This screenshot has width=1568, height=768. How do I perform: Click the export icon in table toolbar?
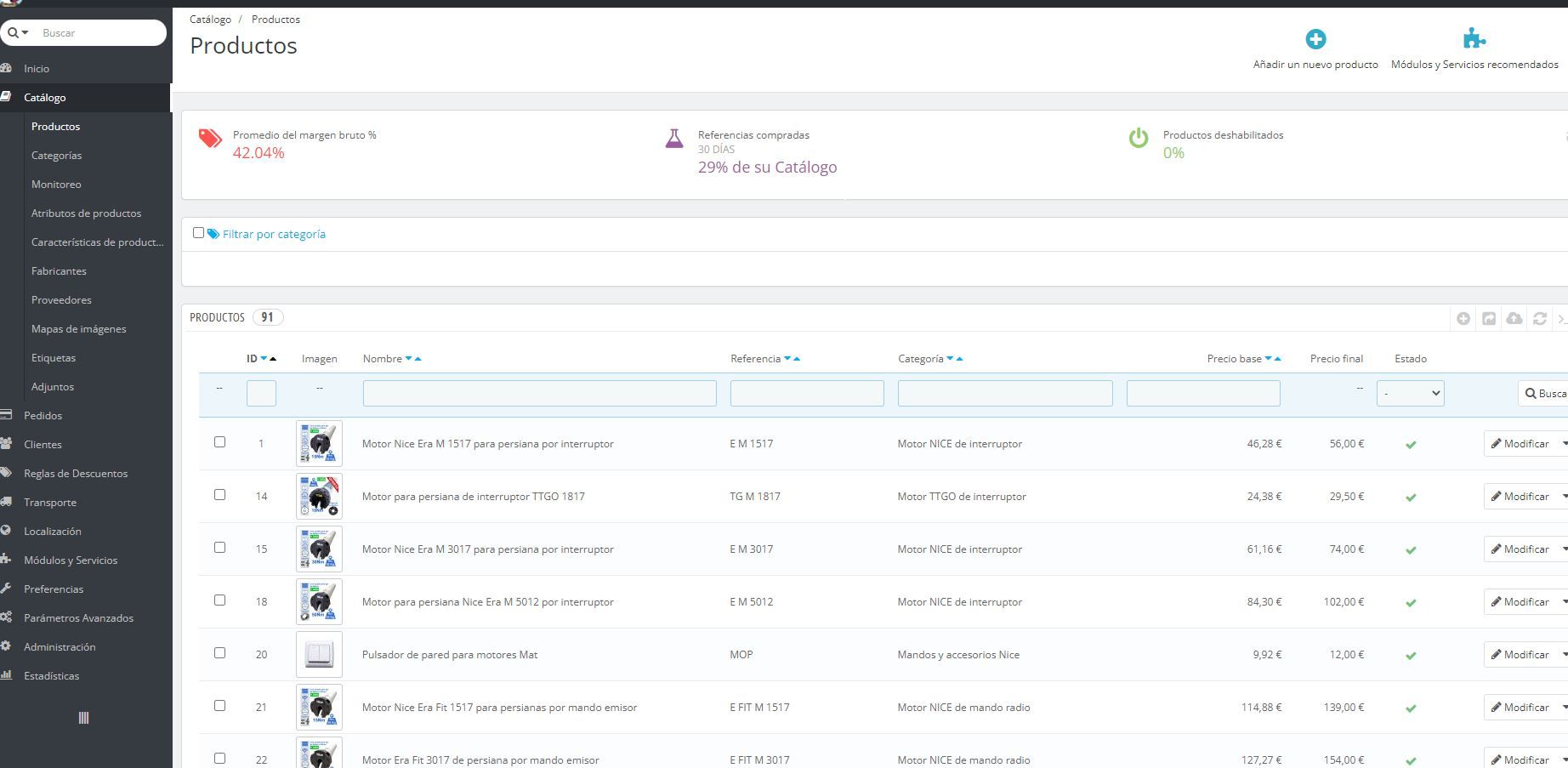tap(1489, 318)
